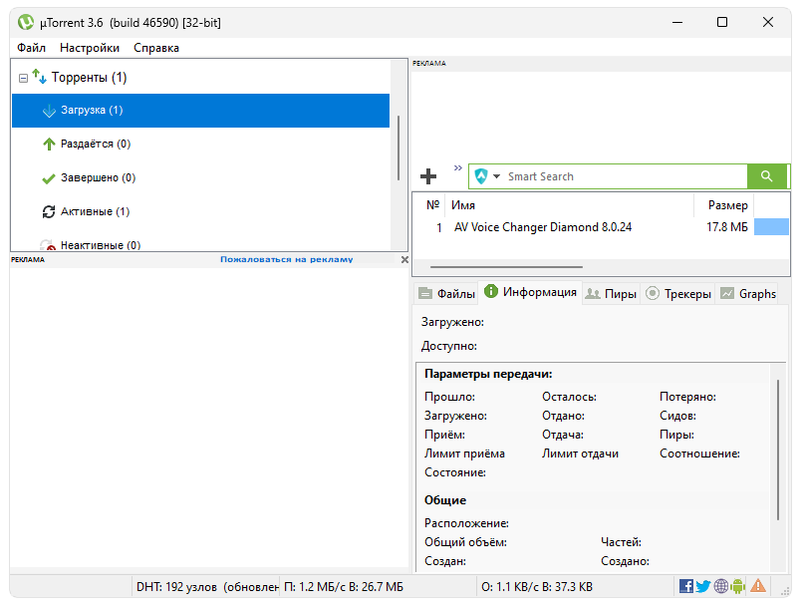Switch to the Трекеры tab
This screenshot has height=605, width=800.
pos(678,293)
